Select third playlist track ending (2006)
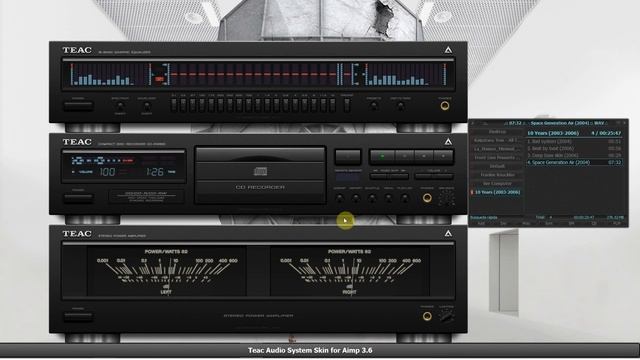 pyautogui.click(x=574, y=155)
